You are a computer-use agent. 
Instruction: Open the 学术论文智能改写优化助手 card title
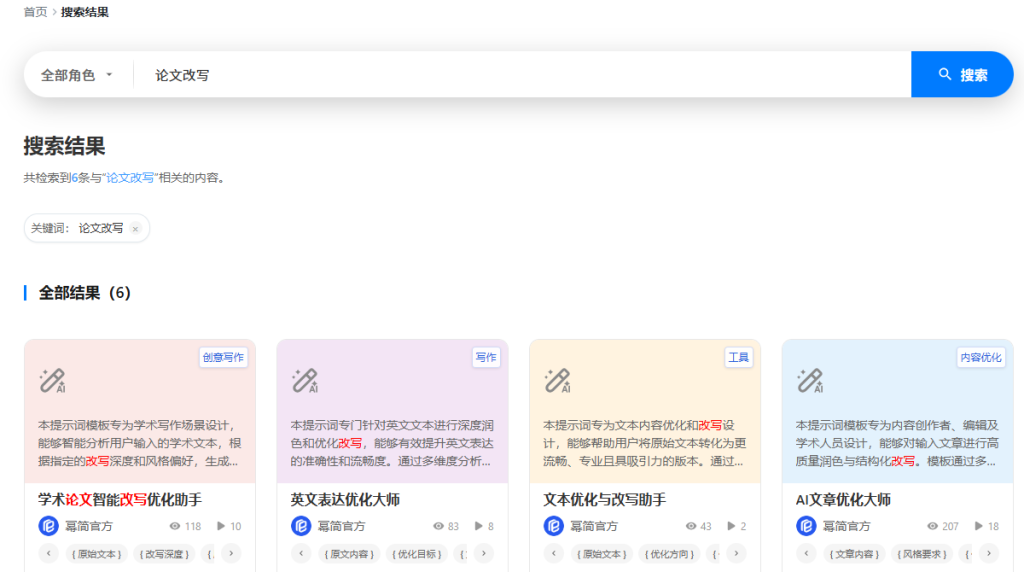pyautogui.click(x=120, y=500)
